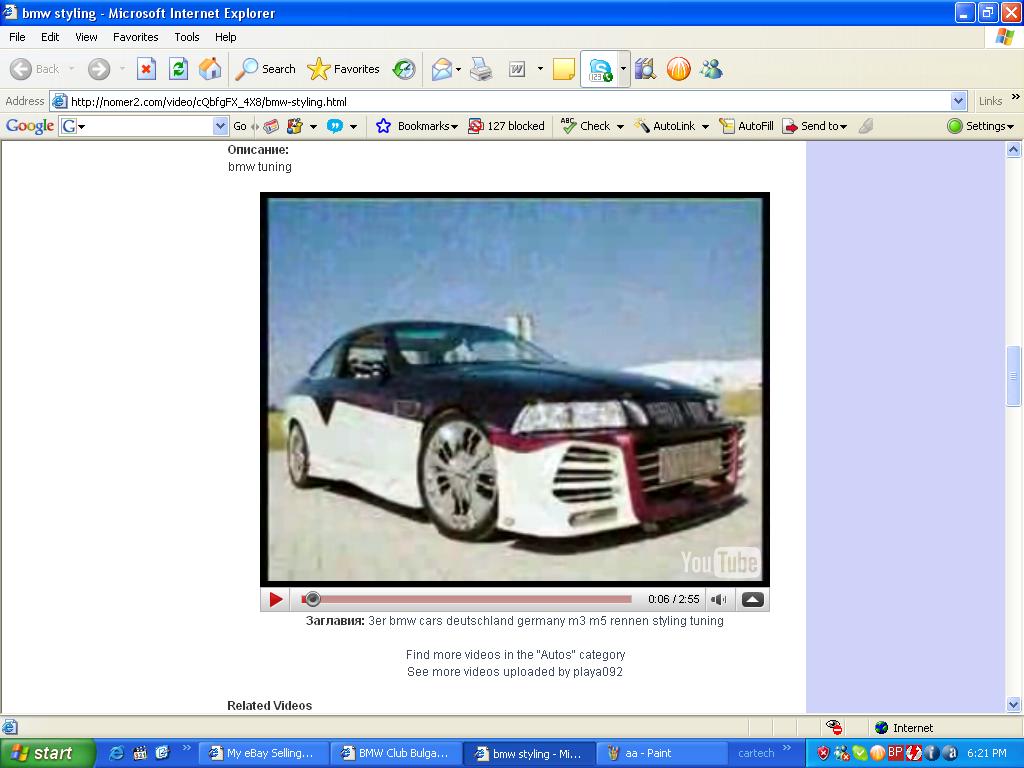Open the Research books icon

pos(645,69)
